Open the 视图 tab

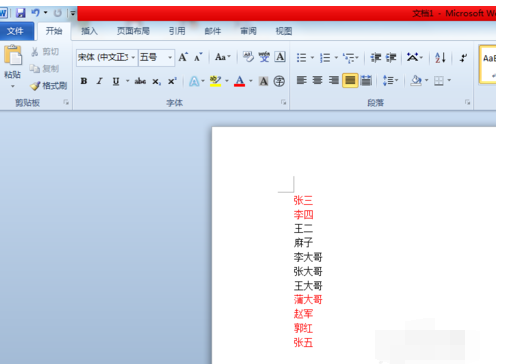(x=284, y=31)
